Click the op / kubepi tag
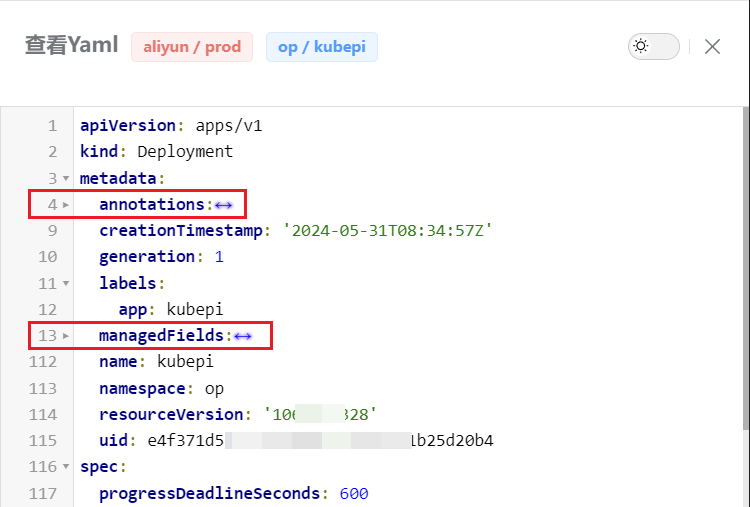750x507 pixels. pos(321,47)
